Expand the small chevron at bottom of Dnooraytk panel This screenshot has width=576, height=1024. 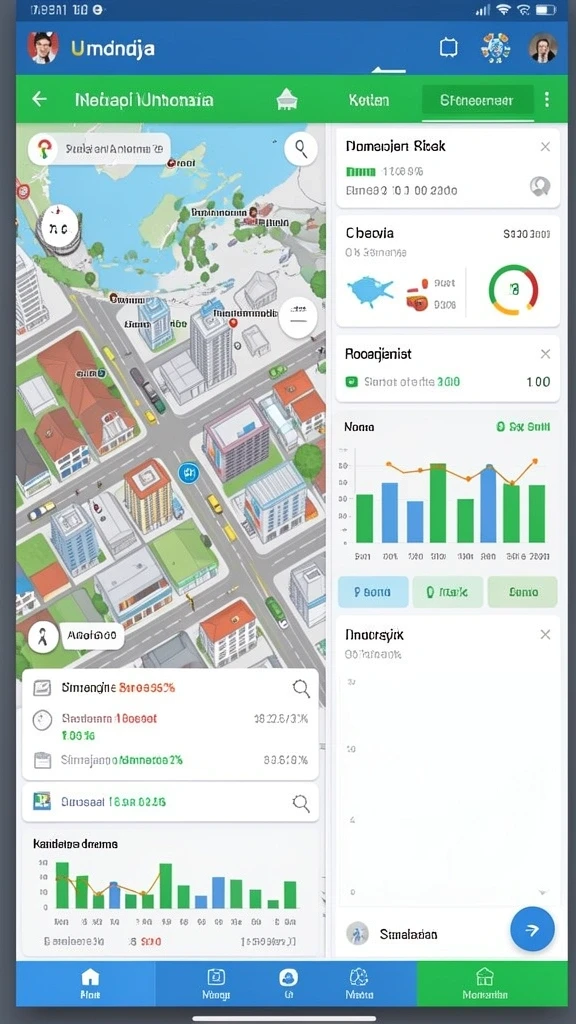(542, 892)
